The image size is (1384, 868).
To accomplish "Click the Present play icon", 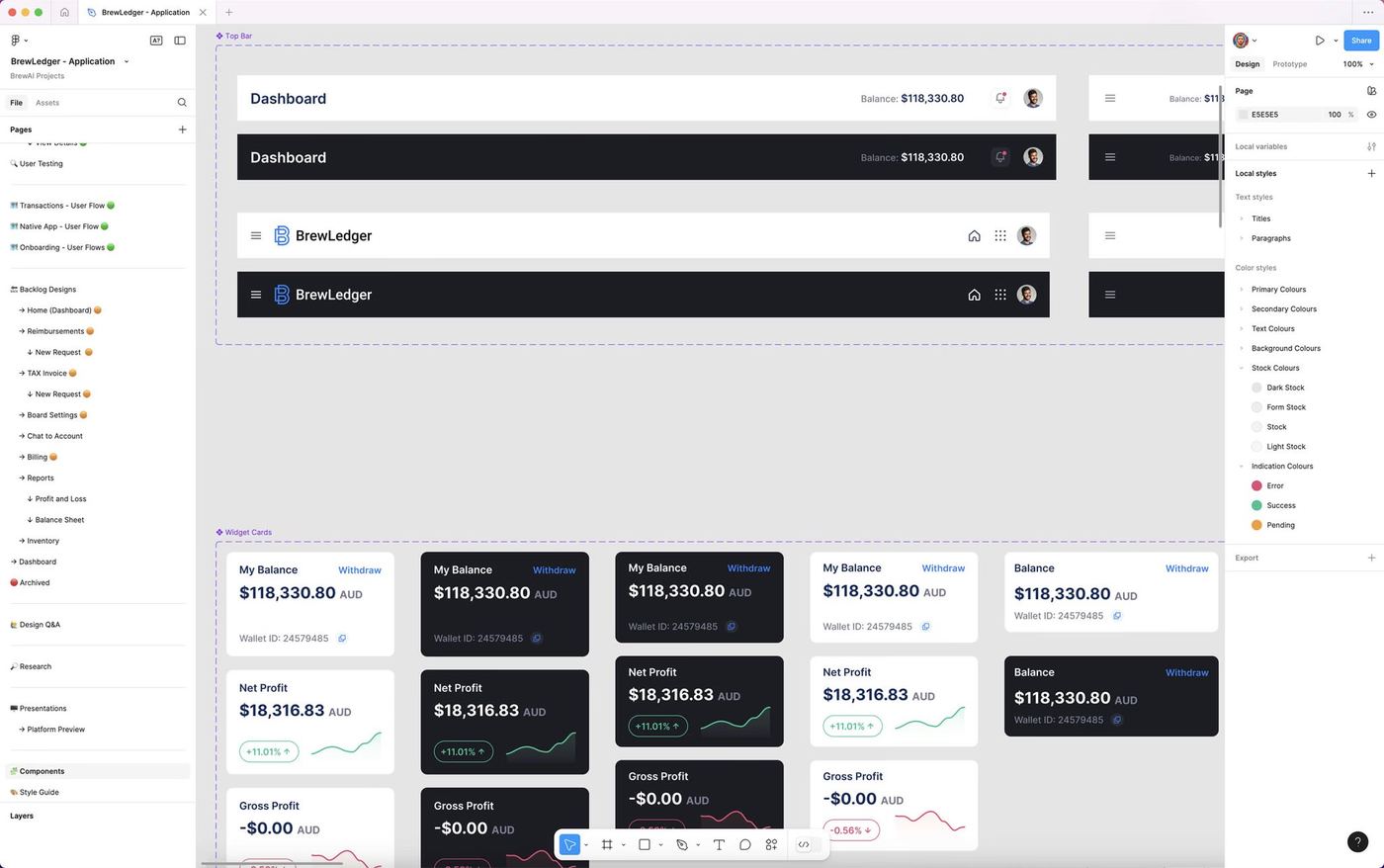I will tap(1320, 41).
